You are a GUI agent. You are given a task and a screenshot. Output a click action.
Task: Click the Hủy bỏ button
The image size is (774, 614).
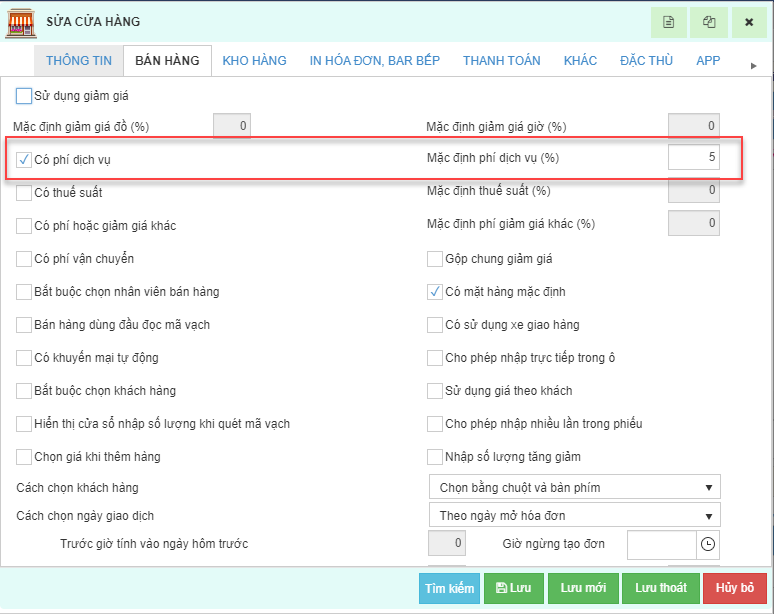click(734, 588)
